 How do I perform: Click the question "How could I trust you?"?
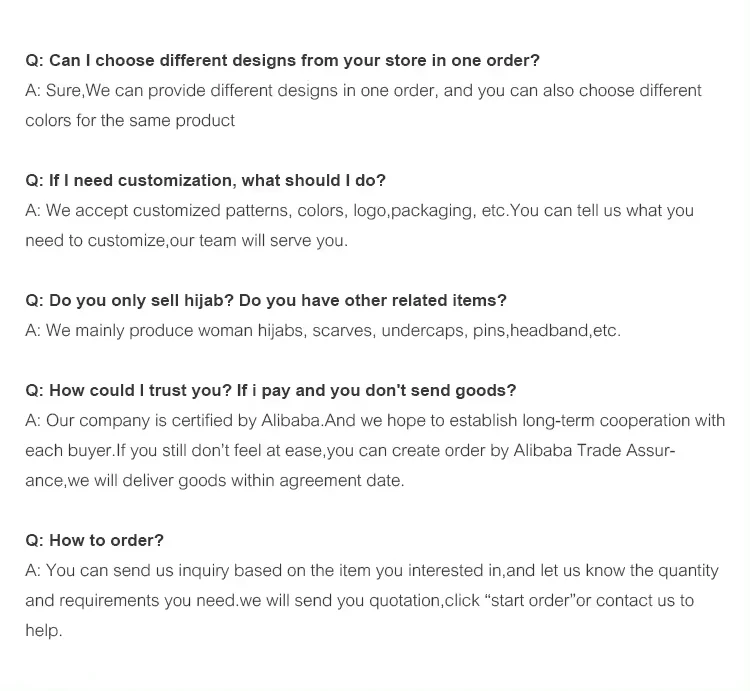[x=270, y=391]
